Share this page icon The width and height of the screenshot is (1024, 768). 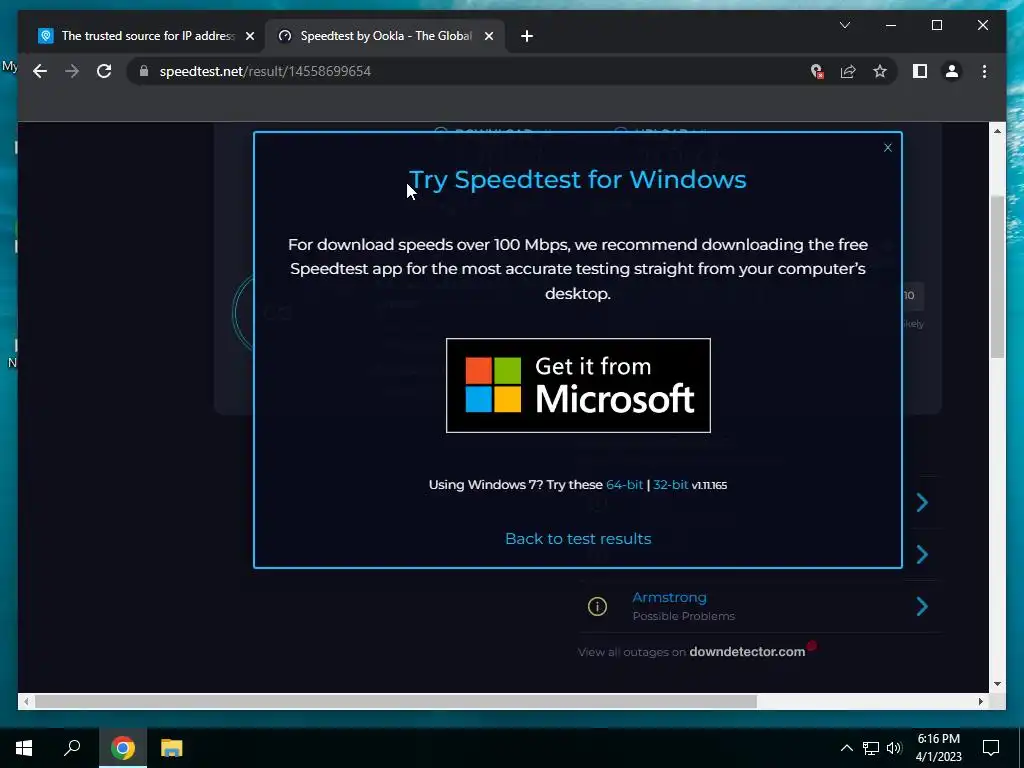(x=848, y=71)
